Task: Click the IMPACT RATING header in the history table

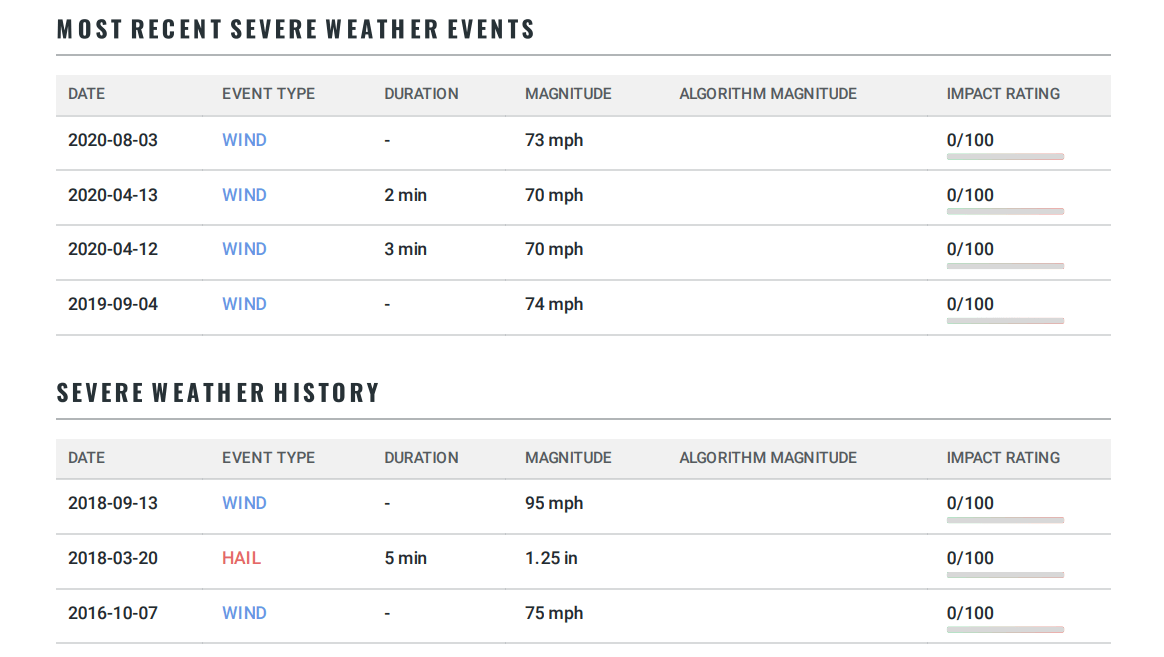Action: 1003,458
